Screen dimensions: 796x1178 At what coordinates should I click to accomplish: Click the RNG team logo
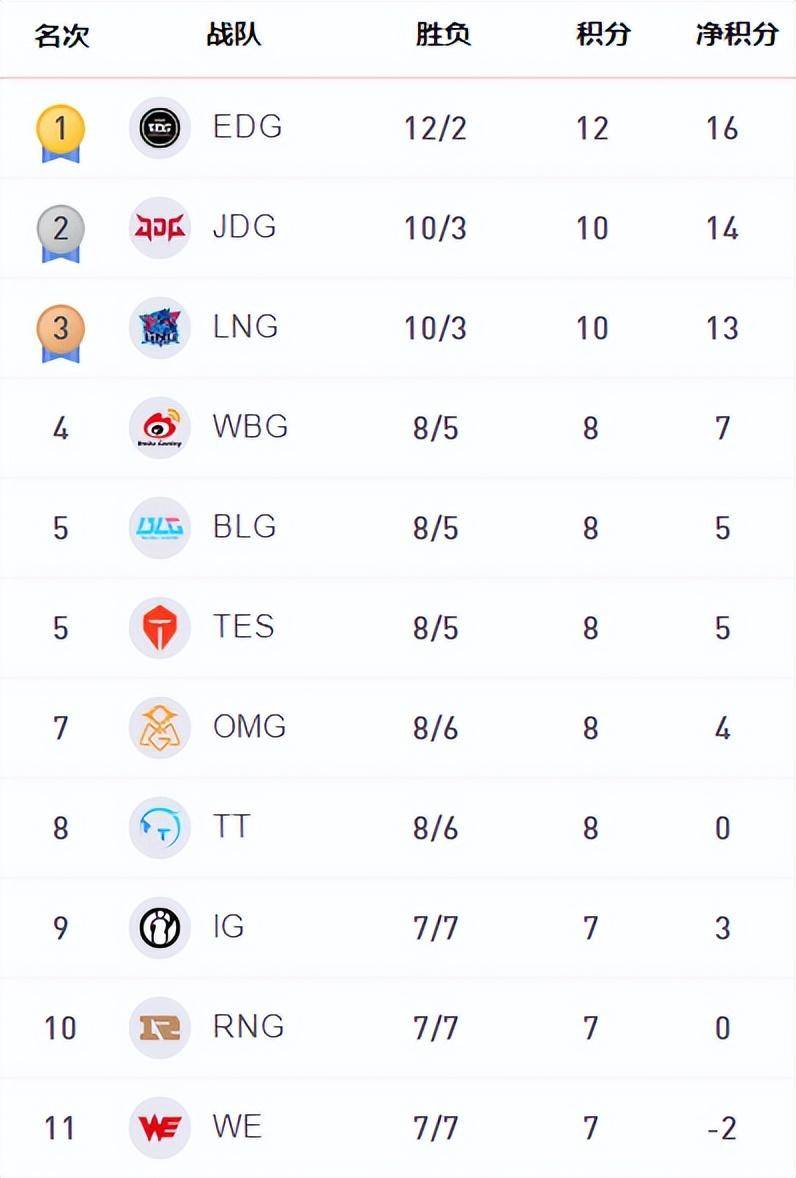point(159,1028)
